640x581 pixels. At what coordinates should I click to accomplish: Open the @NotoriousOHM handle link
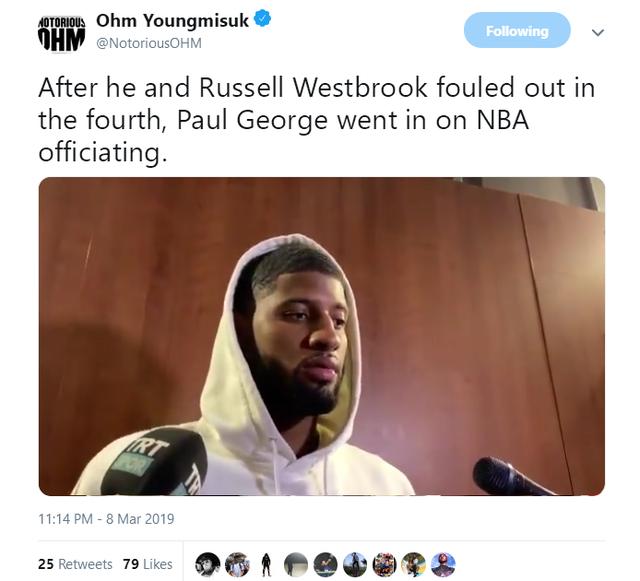149,43
